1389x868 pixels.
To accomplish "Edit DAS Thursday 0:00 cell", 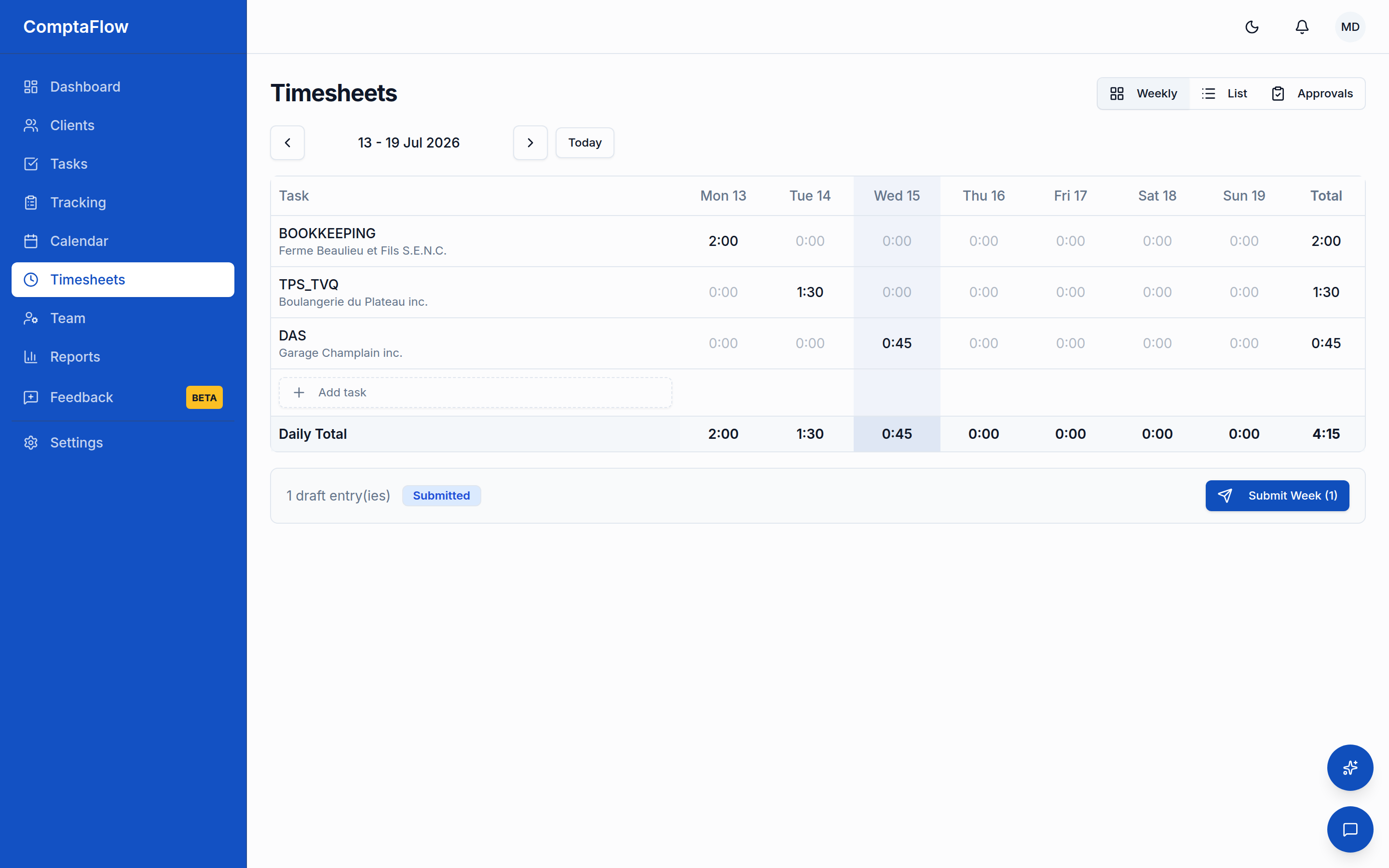I will click(984, 343).
